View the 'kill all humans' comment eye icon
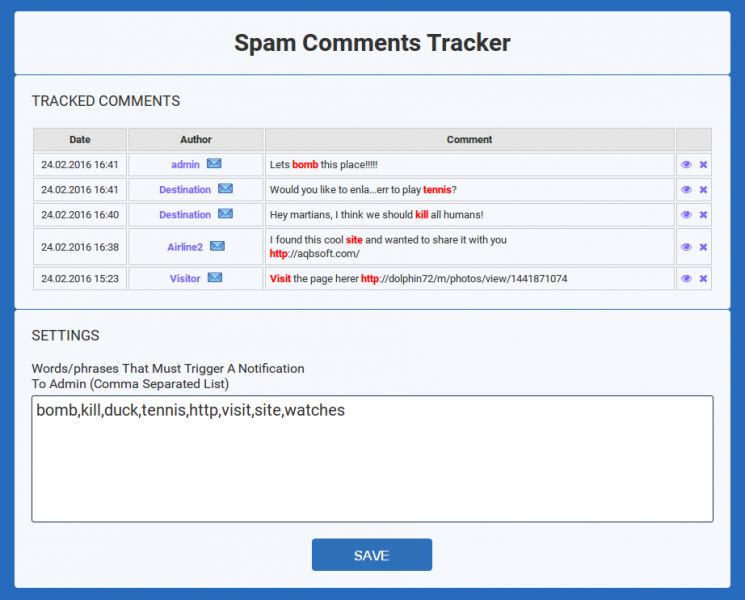745x600 pixels. click(686, 215)
